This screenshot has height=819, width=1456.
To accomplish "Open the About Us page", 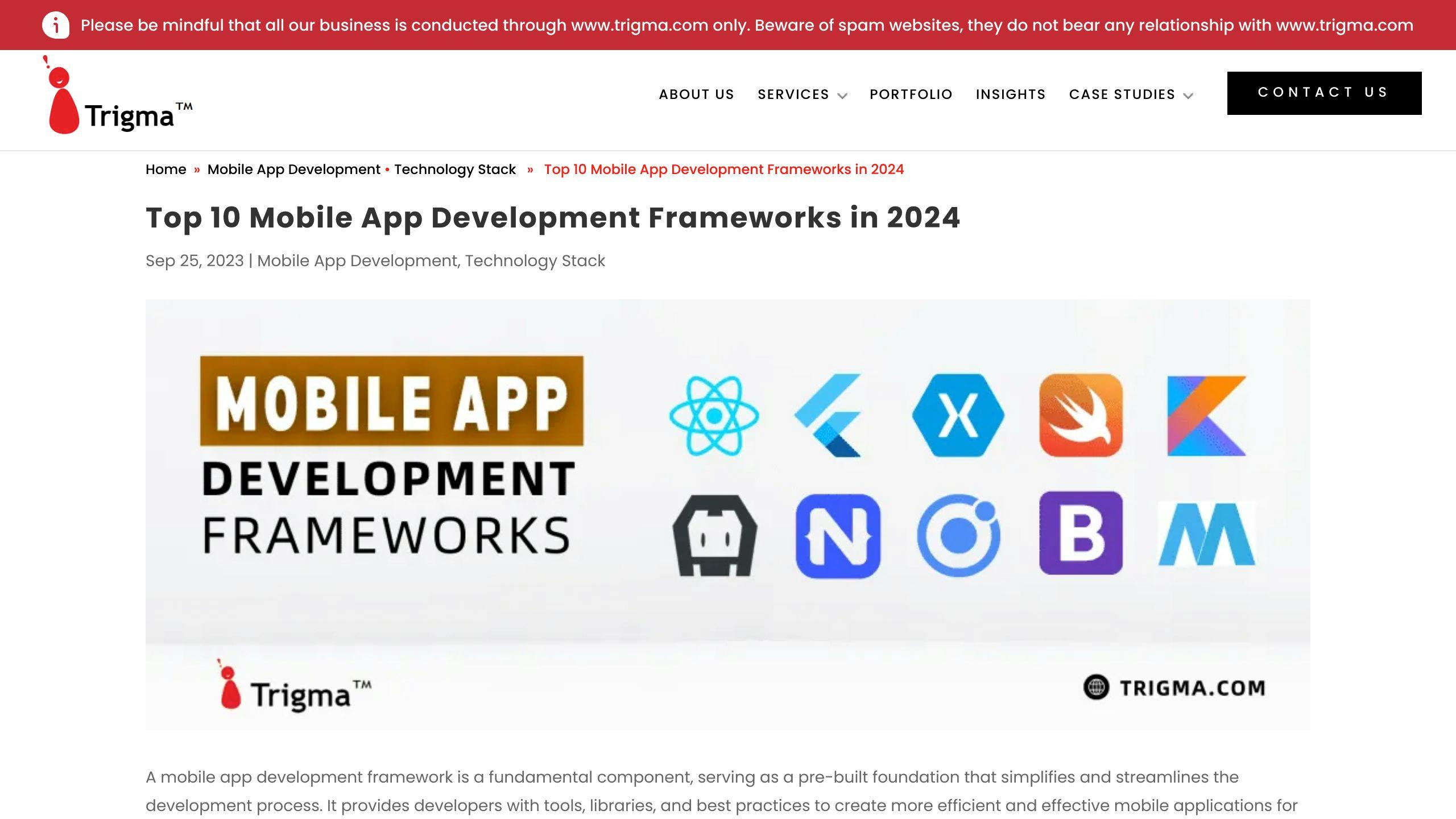I will [x=696, y=94].
